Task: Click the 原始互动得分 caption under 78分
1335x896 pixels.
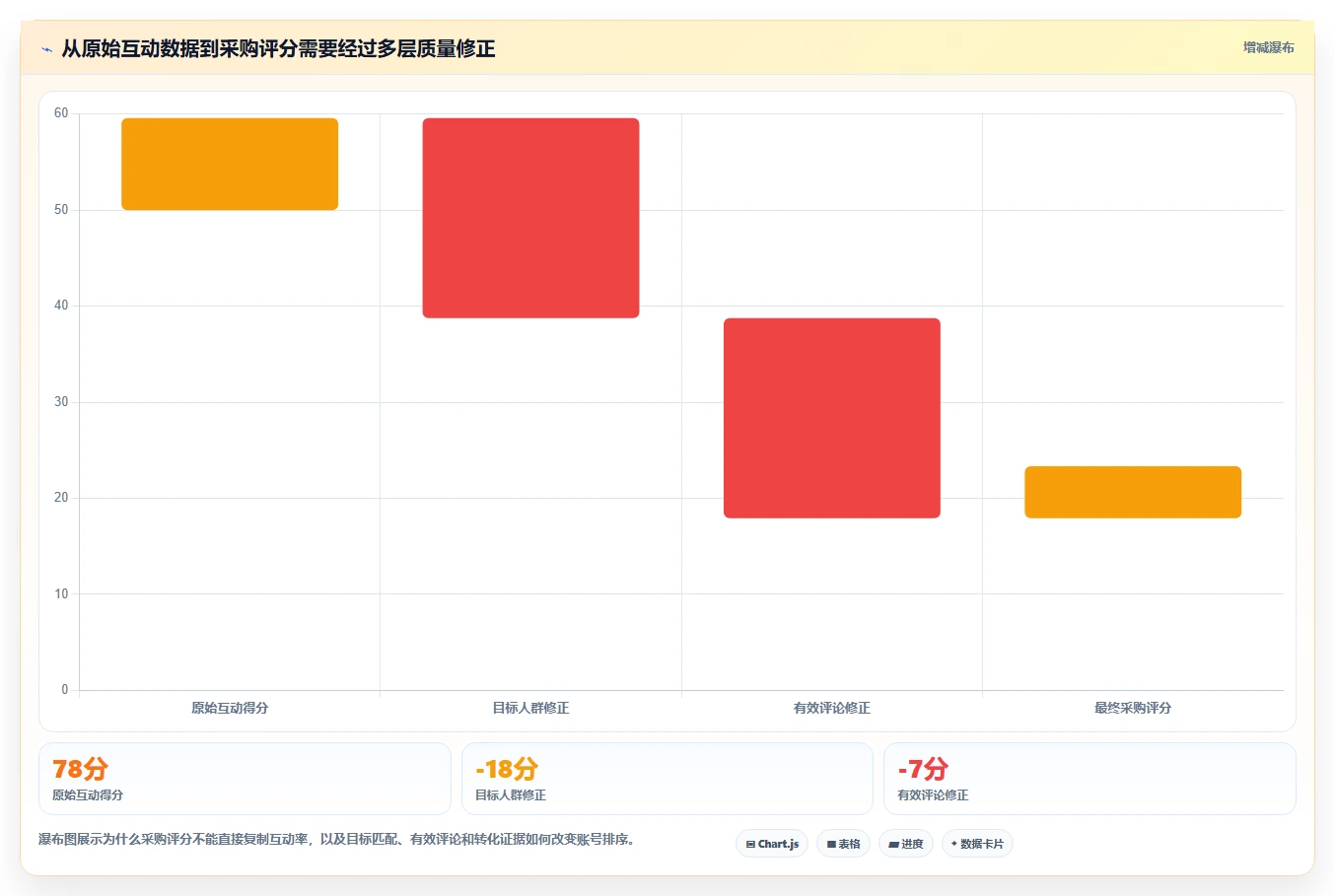Action: point(88,794)
